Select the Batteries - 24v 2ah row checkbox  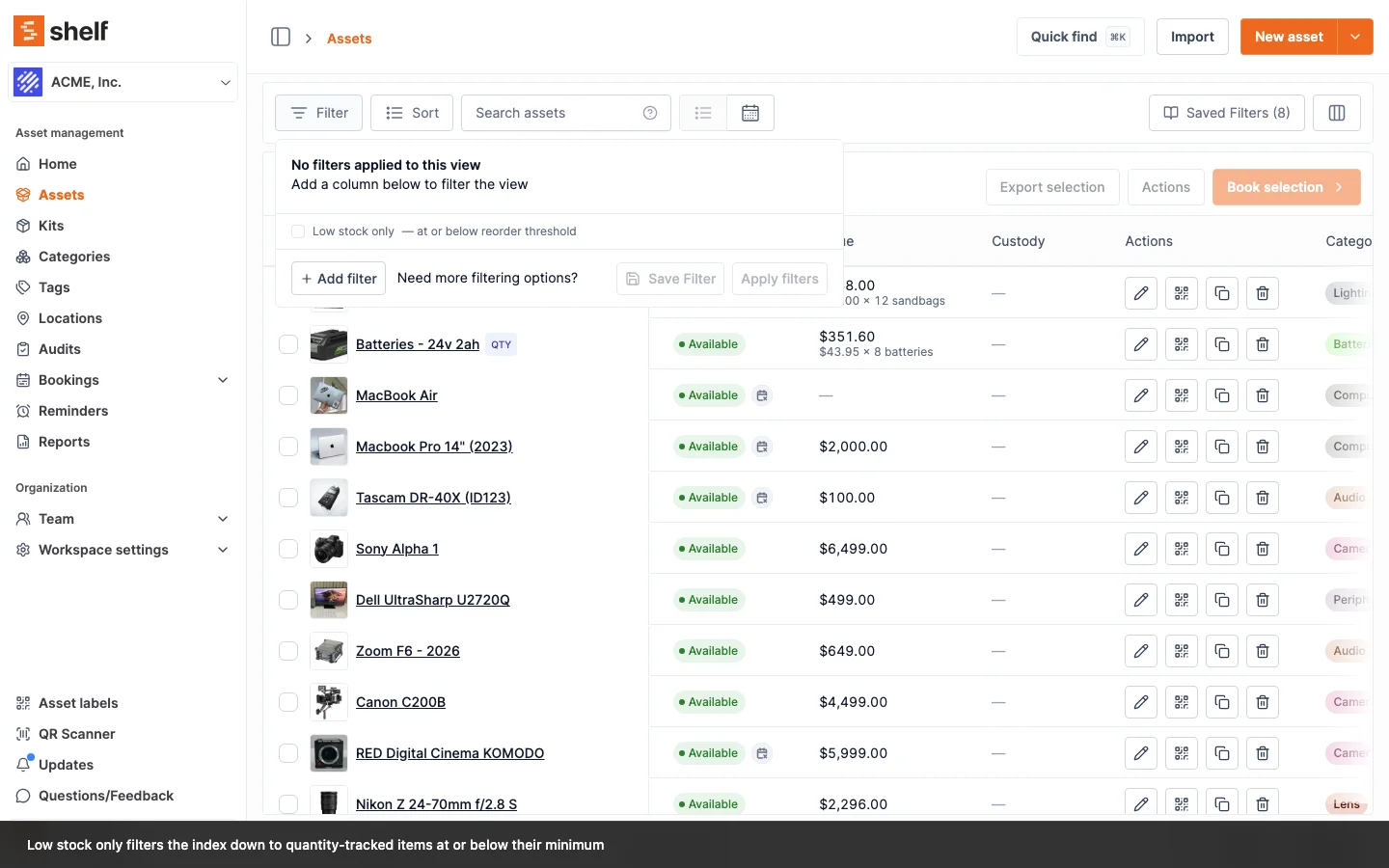(x=288, y=344)
